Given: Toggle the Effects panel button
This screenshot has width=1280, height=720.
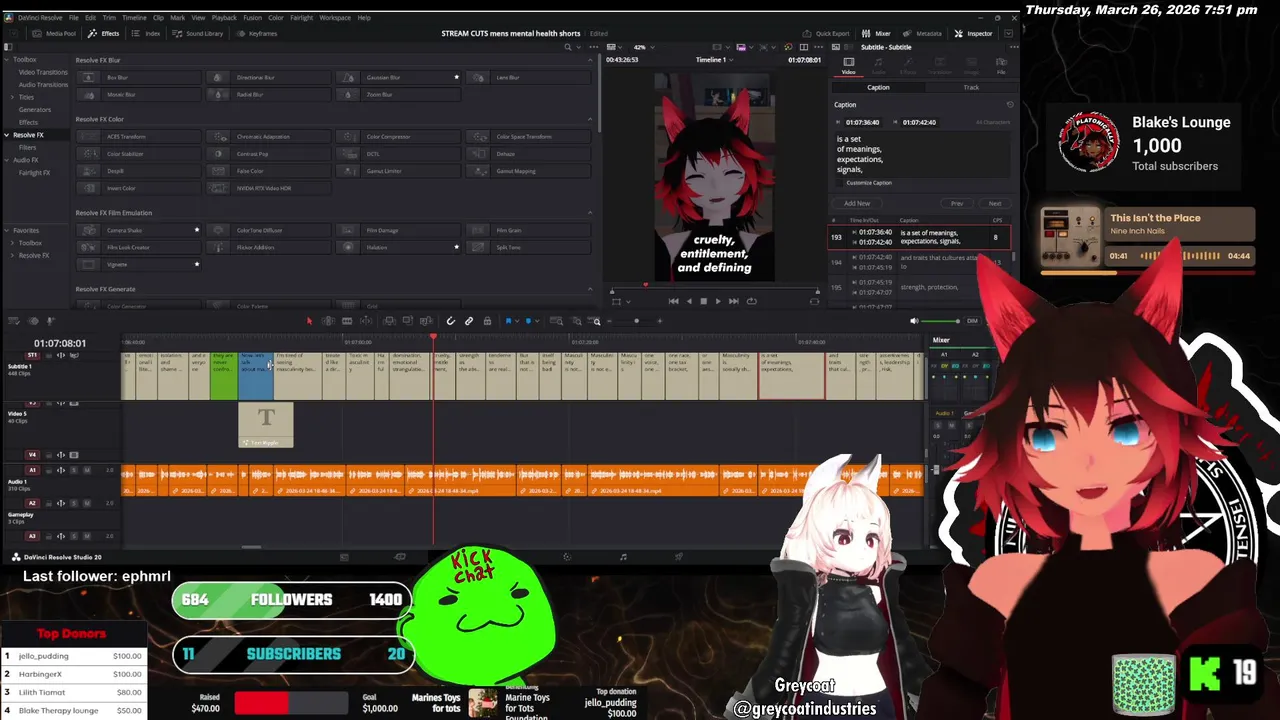Looking at the screenshot, I should point(103,33).
